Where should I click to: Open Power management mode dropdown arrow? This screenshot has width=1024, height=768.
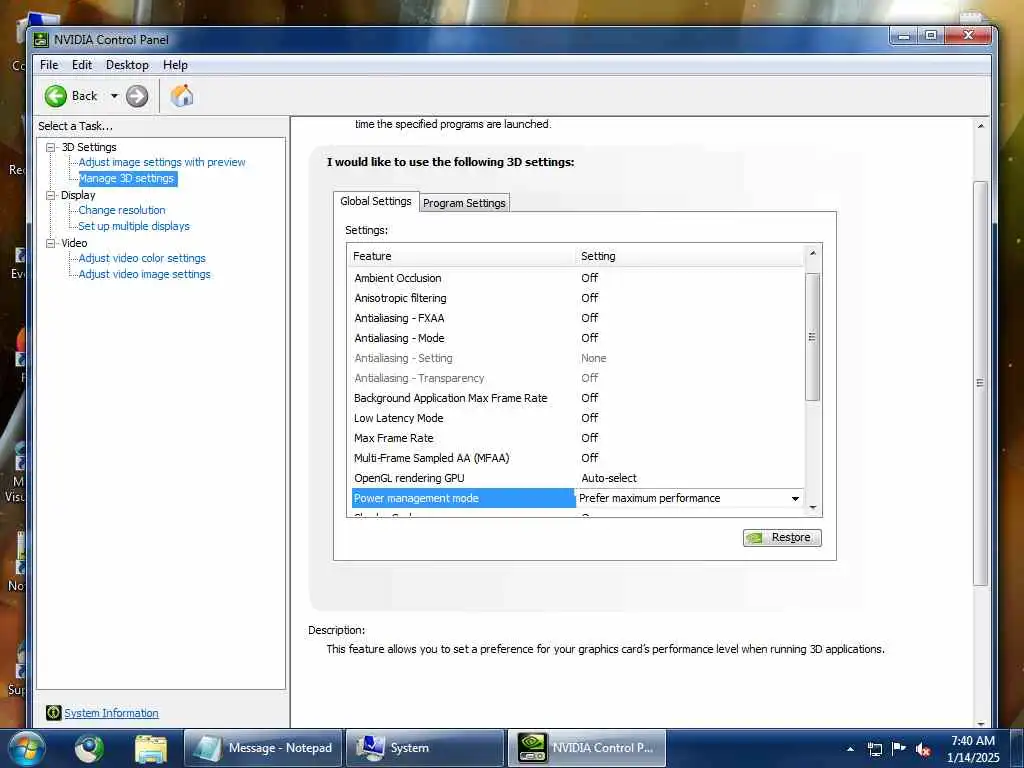click(x=795, y=498)
